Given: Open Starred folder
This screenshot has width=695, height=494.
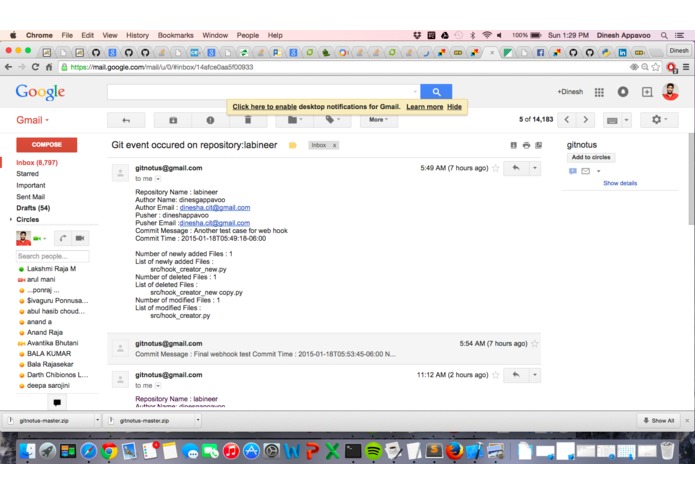Looking at the screenshot, I should click(27, 174).
